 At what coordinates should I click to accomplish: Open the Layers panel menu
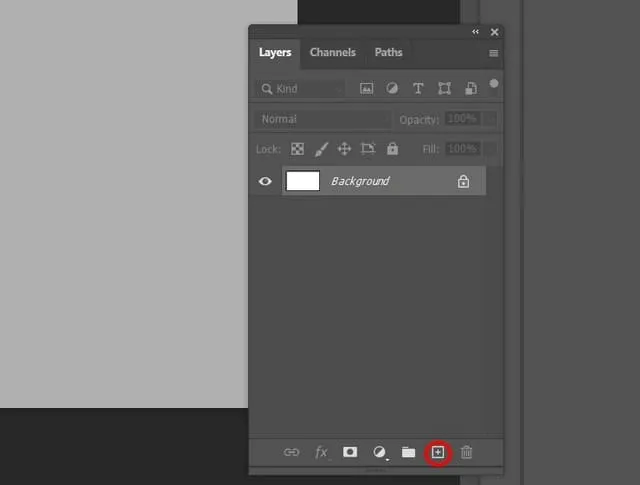click(x=493, y=53)
